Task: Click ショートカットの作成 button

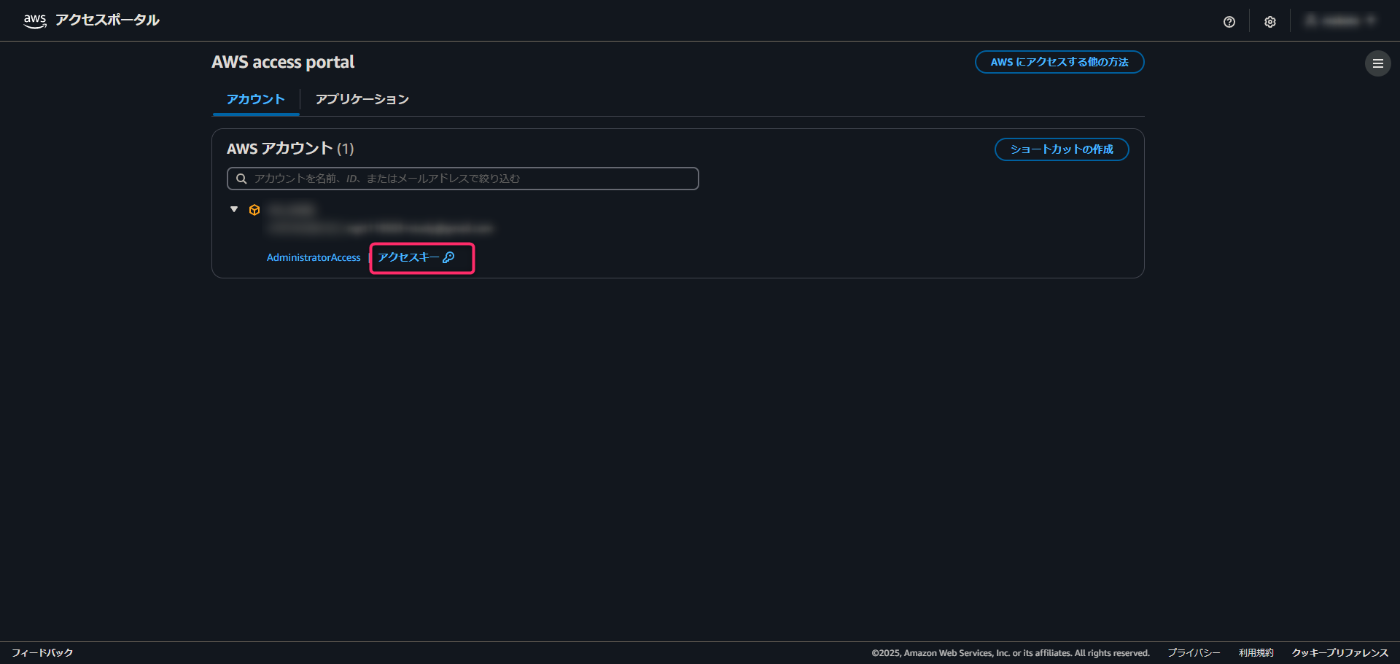Action: click(1062, 149)
